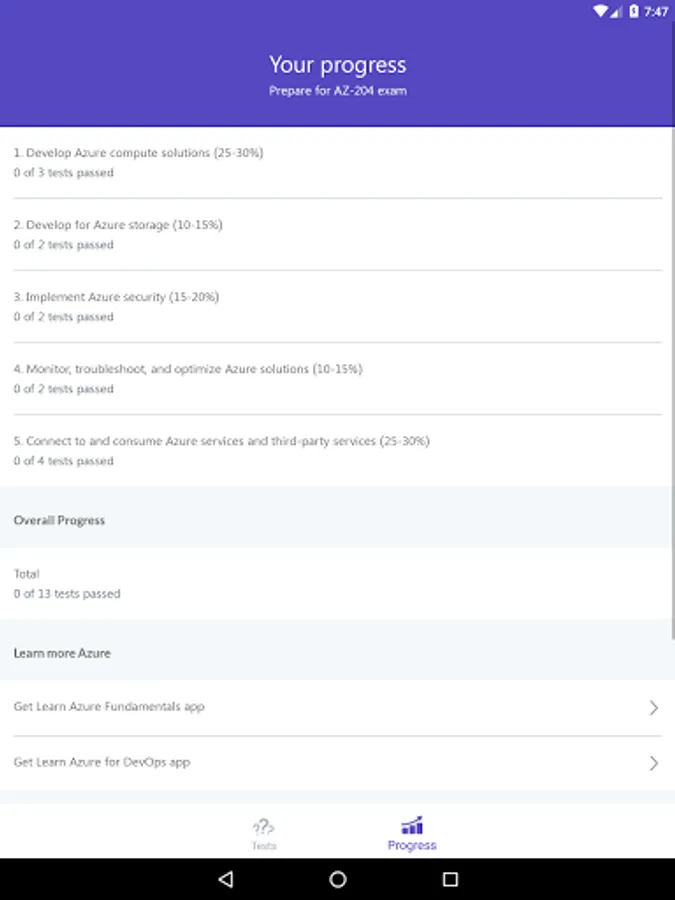This screenshot has width=675, height=900.
Task: Select Monitor, troubleshoot, and optimize Azure solutions
Action: 337,378
